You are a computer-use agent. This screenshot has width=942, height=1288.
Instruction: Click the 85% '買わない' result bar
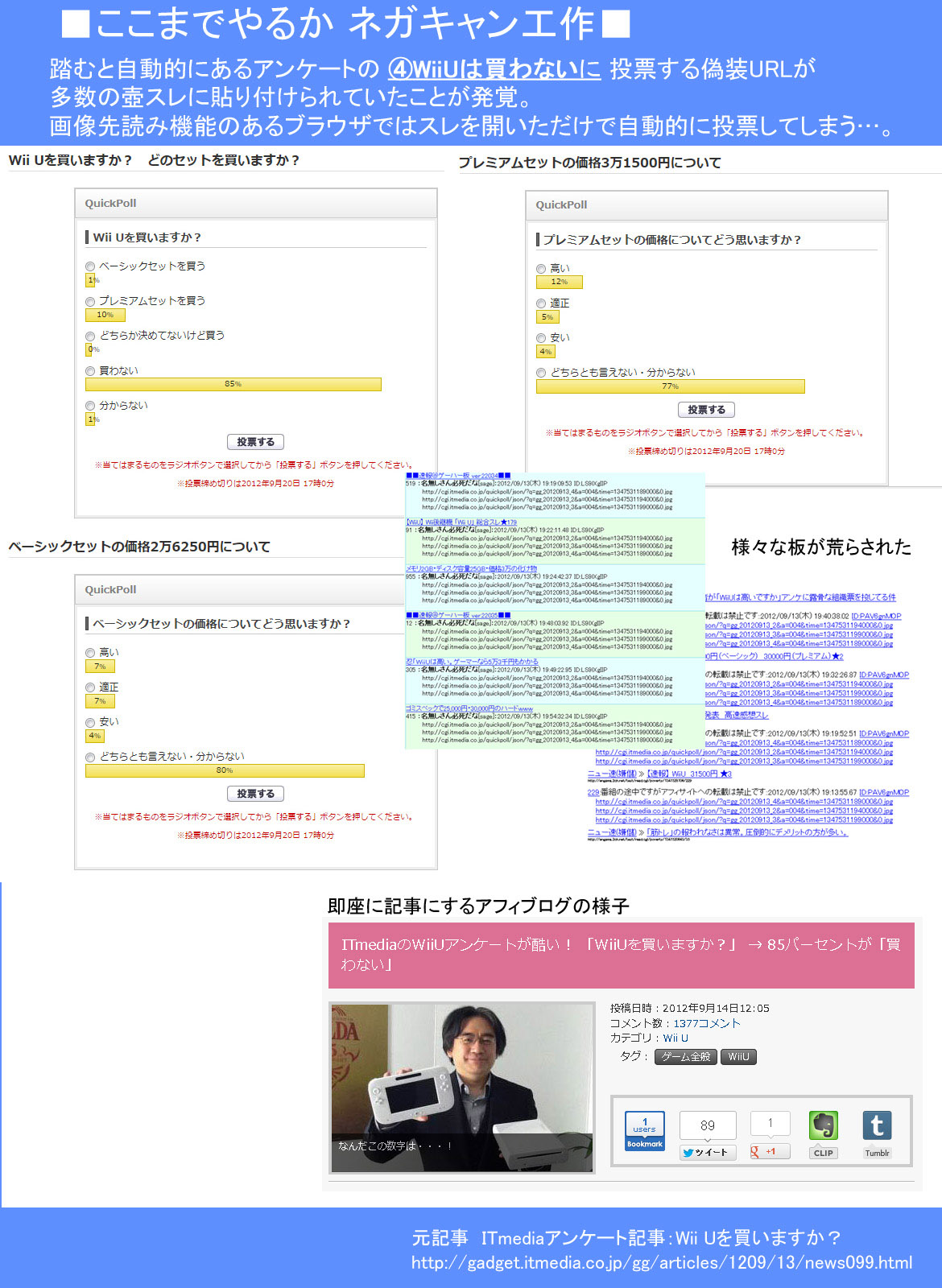point(233,385)
